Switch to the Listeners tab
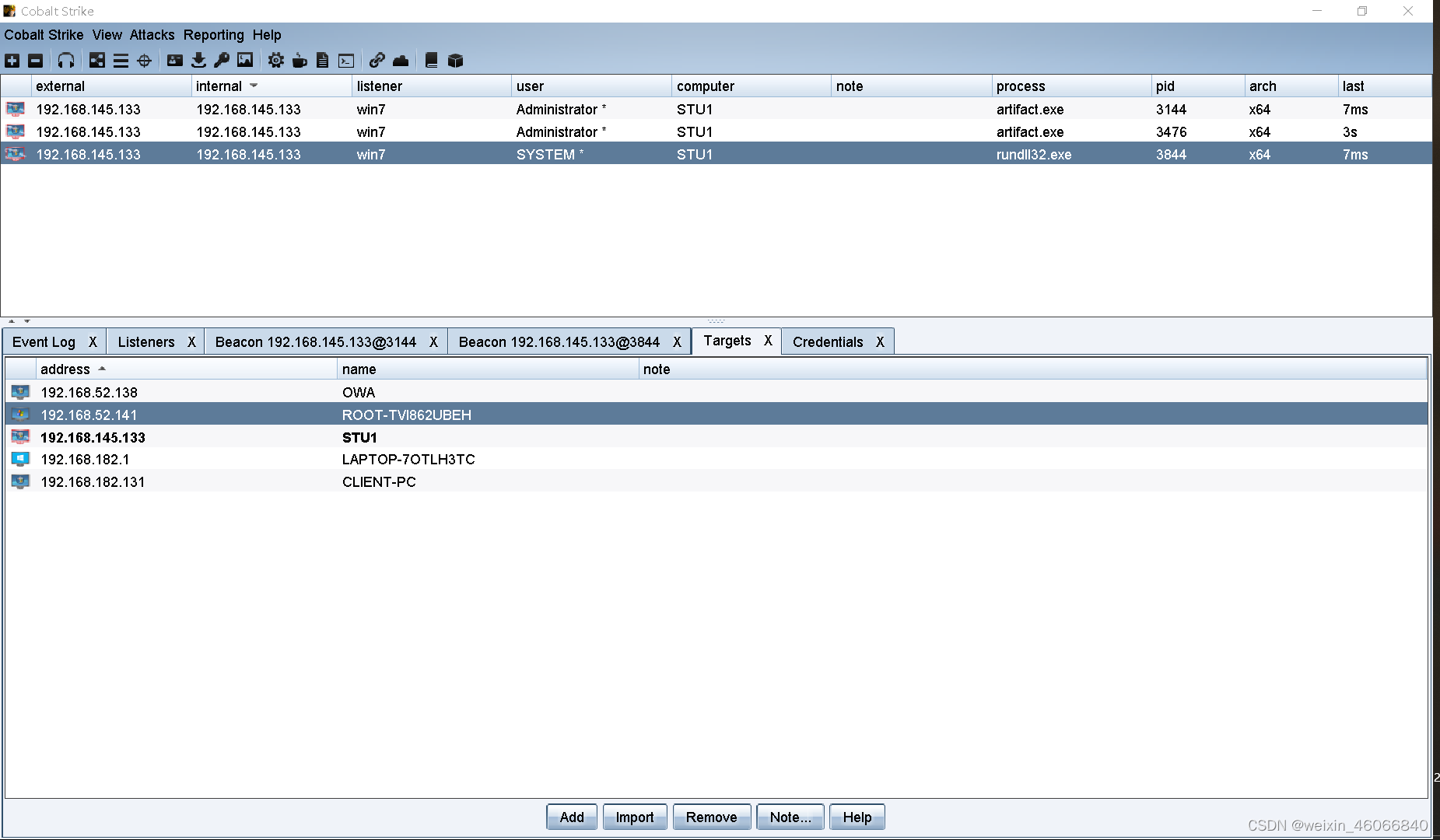The width and height of the screenshot is (1440, 840). tap(146, 342)
